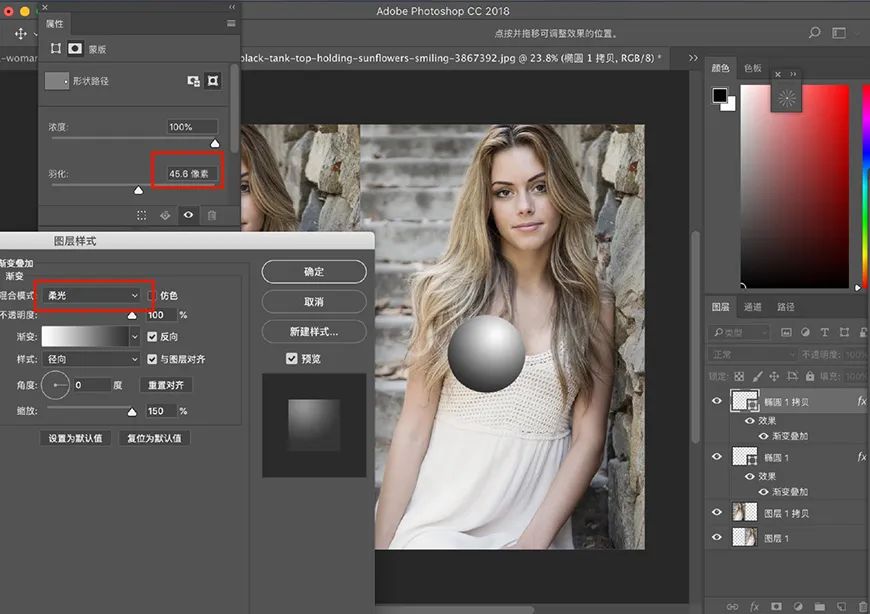Open the 形状路径 mask thumbnail dropdown
Screen dimensions: 870x614
coord(57,81)
